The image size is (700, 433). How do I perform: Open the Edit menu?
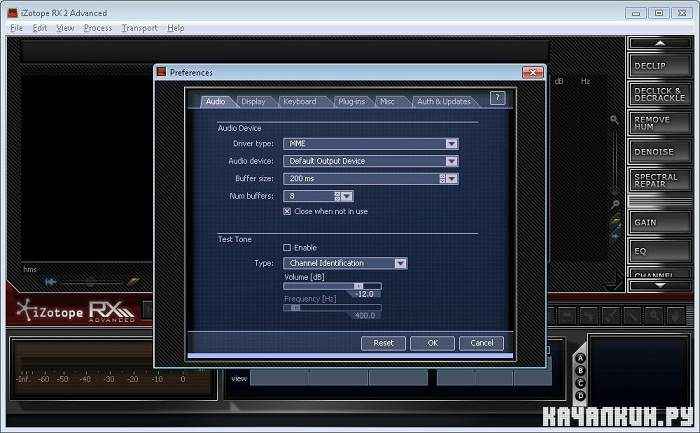40,28
